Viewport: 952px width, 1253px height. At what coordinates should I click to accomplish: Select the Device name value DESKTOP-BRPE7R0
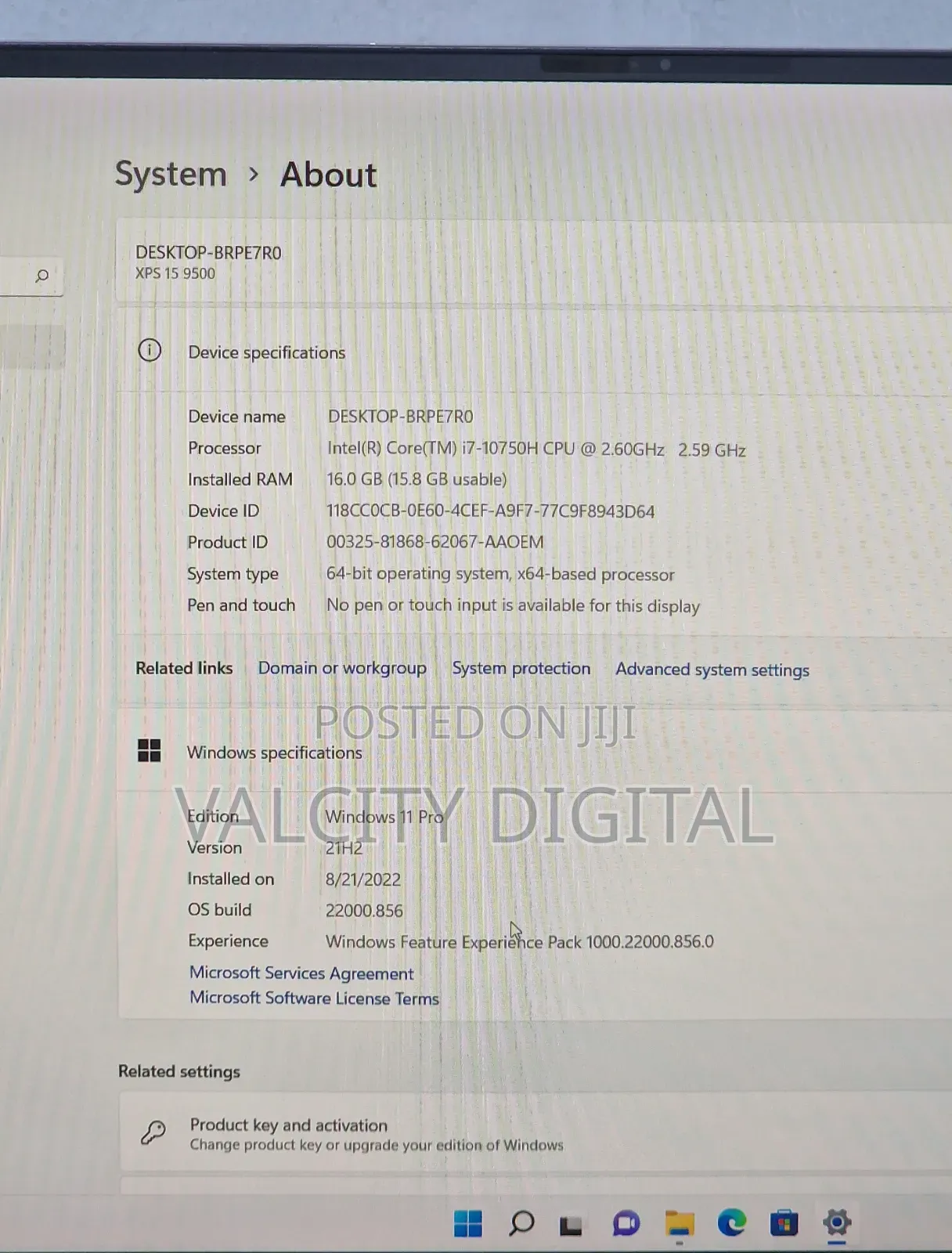pos(401,417)
